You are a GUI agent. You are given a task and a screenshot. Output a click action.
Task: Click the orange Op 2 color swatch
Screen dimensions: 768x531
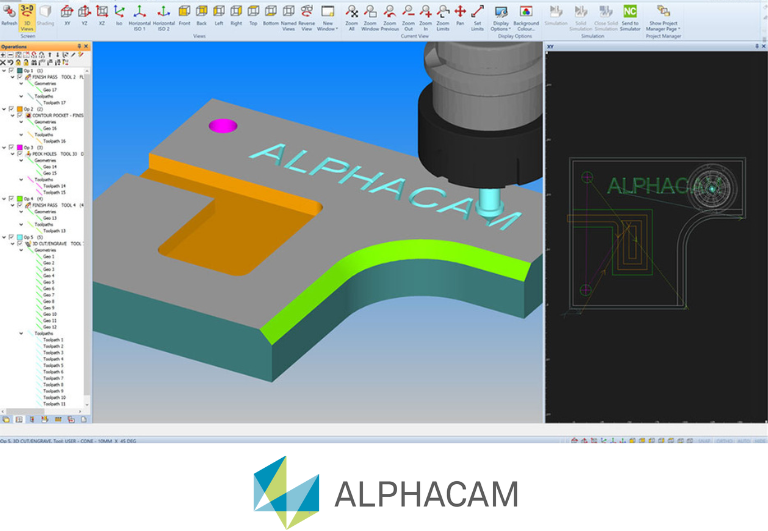[x=19, y=109]
